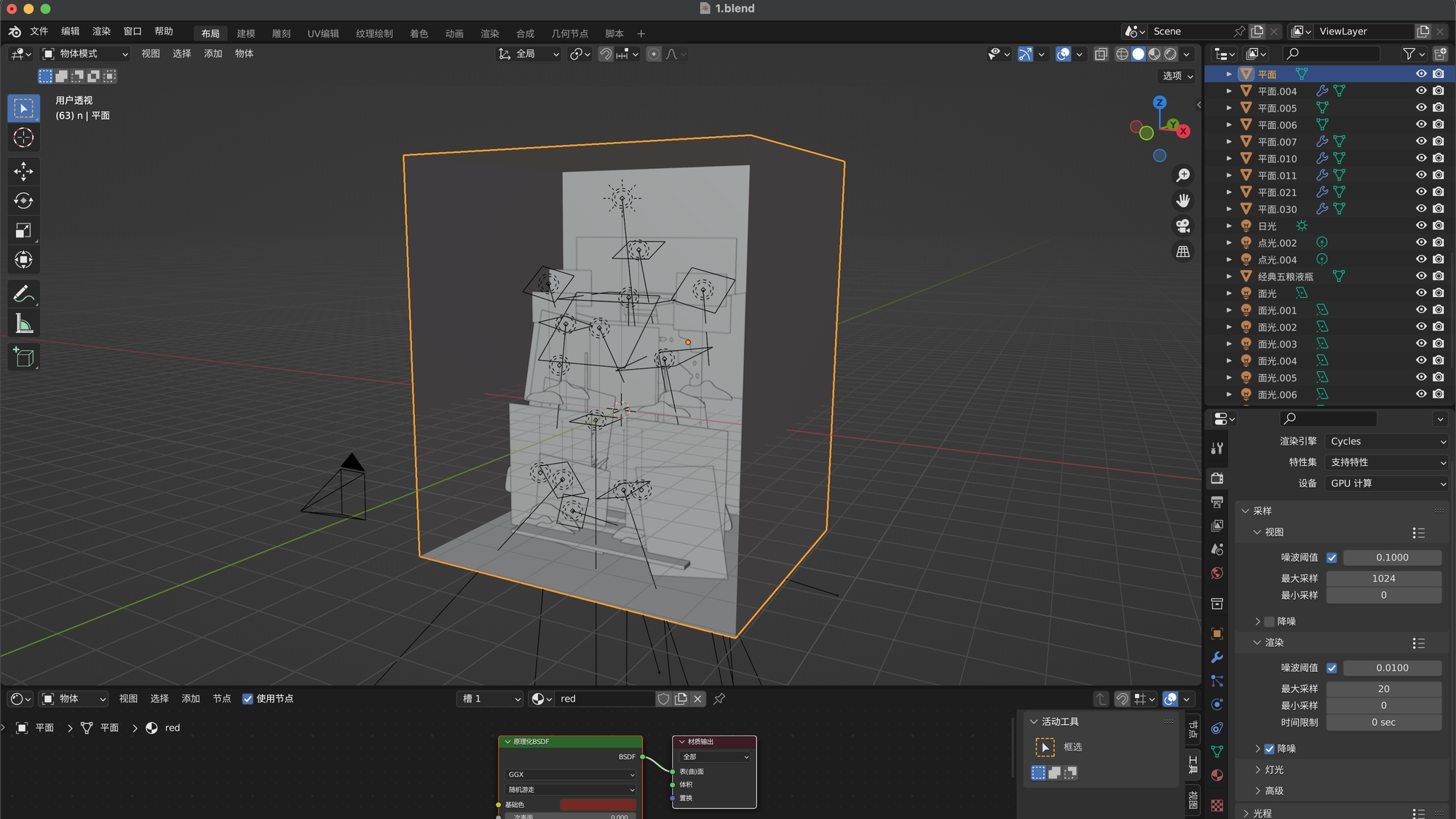The height and width of the screenshot is (819, 1456).
Task: Hide 平面.004 in viewport via eye icon
Action: pos(1421,91)
